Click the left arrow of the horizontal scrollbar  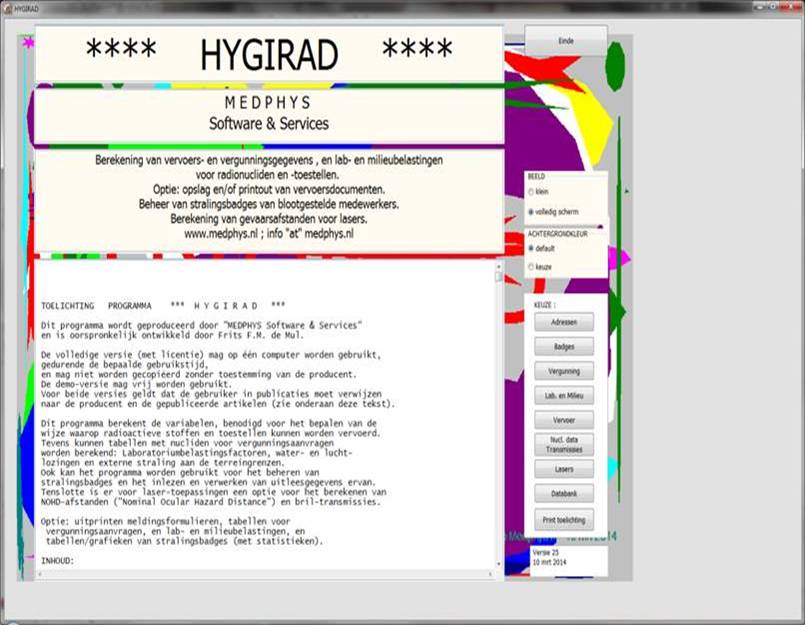[40, 574]
